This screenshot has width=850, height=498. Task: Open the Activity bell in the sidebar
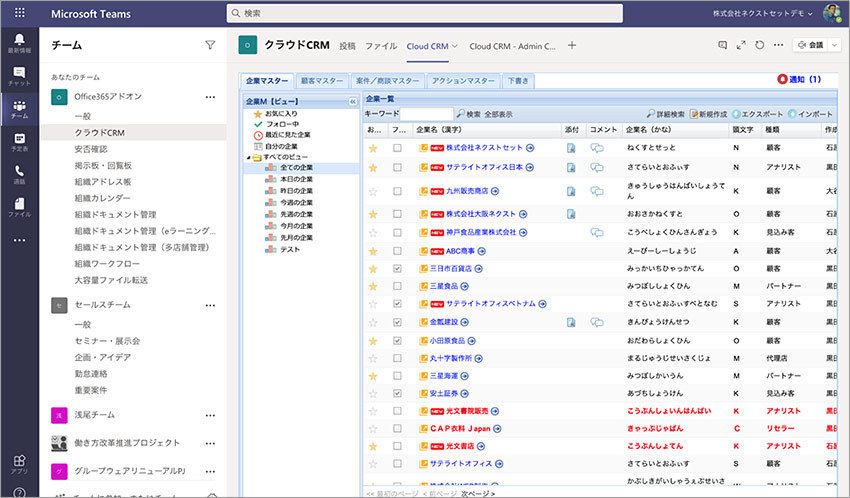click(x=19, y=42)
